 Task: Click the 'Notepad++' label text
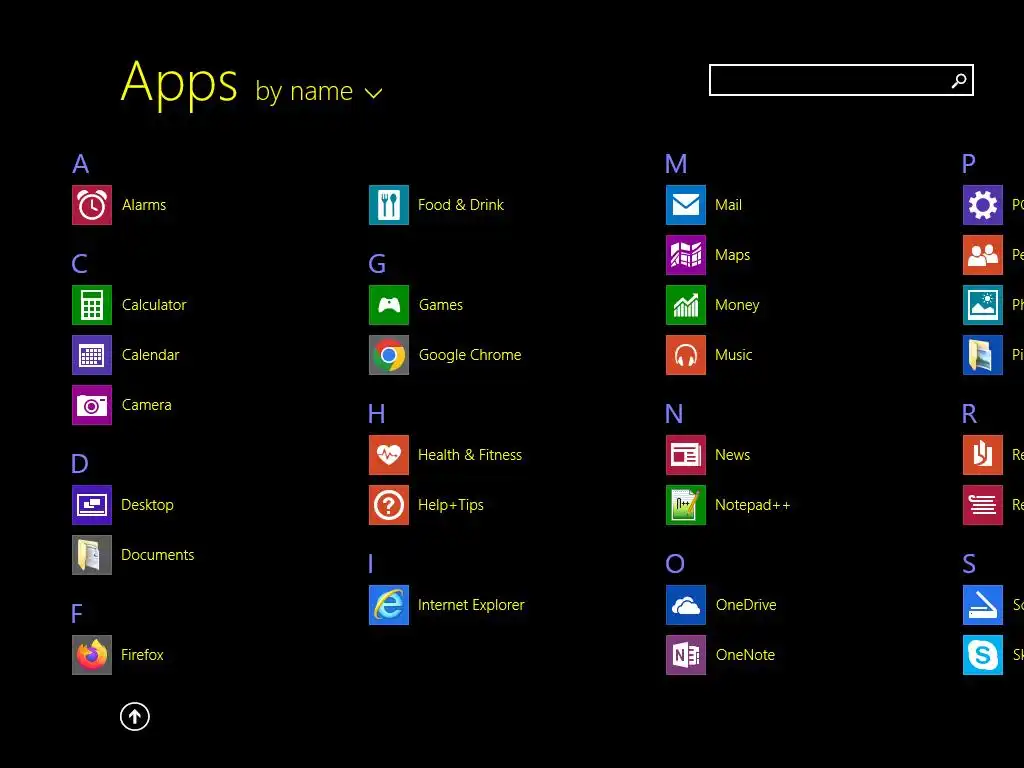752,505
